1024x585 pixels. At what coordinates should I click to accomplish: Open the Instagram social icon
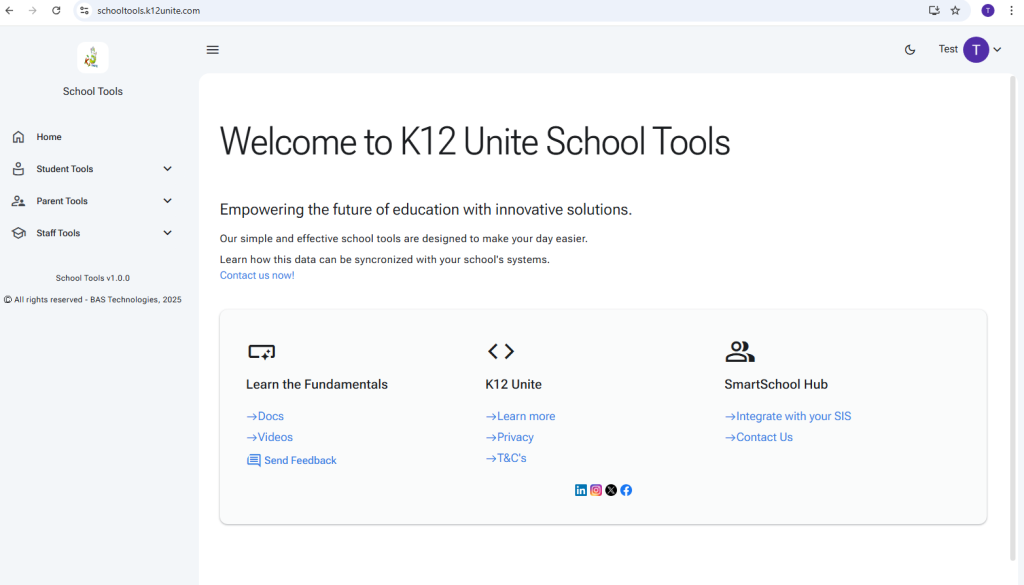click(x=596, y=490)
